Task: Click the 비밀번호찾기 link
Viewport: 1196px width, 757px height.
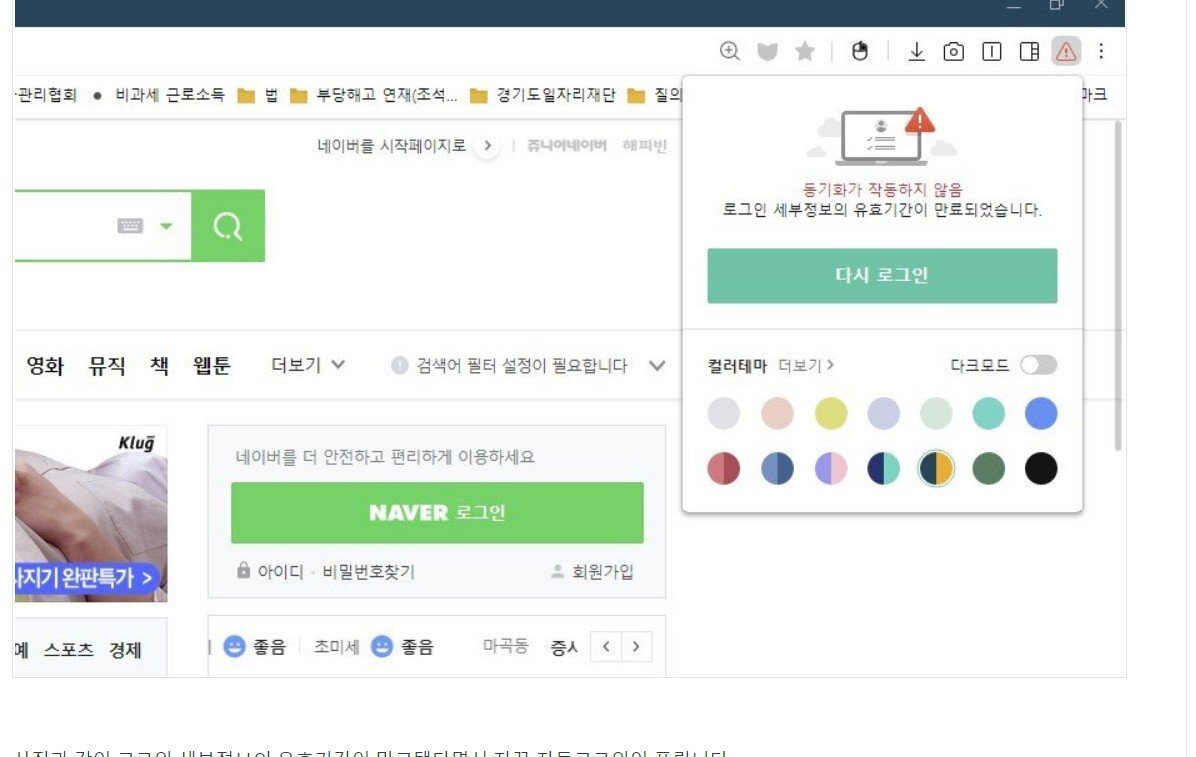Action: point(368,572)
